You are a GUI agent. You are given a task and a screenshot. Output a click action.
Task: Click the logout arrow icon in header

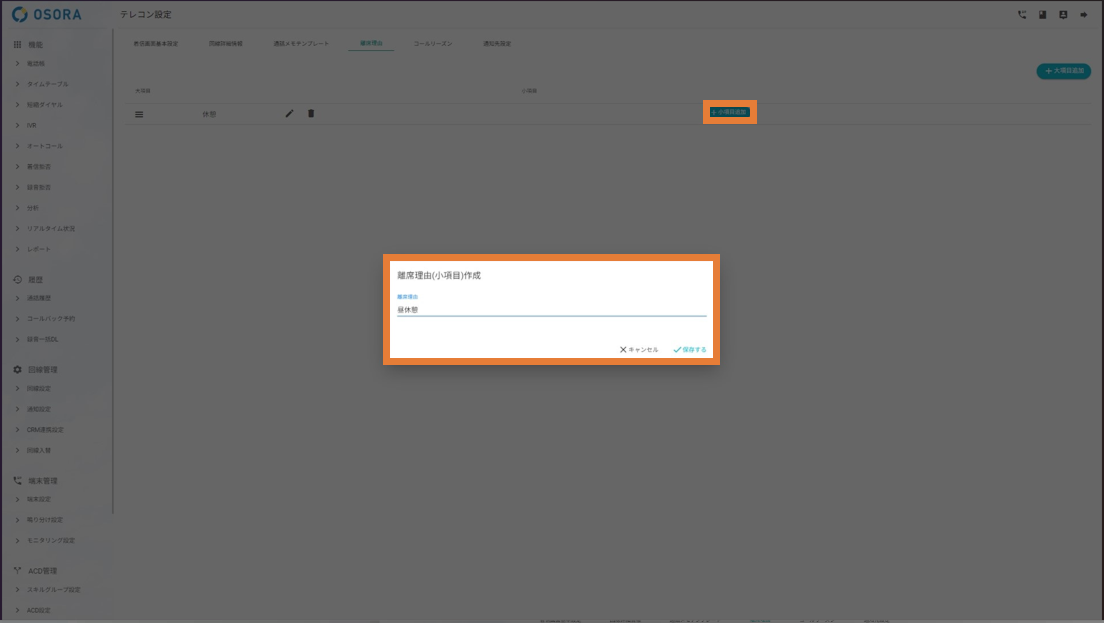click(1083, 15)
